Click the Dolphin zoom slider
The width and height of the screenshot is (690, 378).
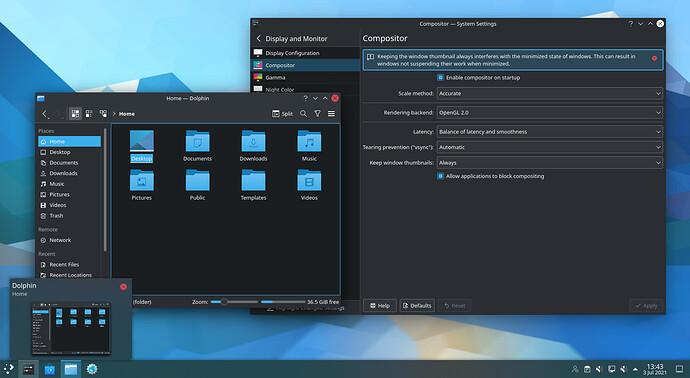234,302
